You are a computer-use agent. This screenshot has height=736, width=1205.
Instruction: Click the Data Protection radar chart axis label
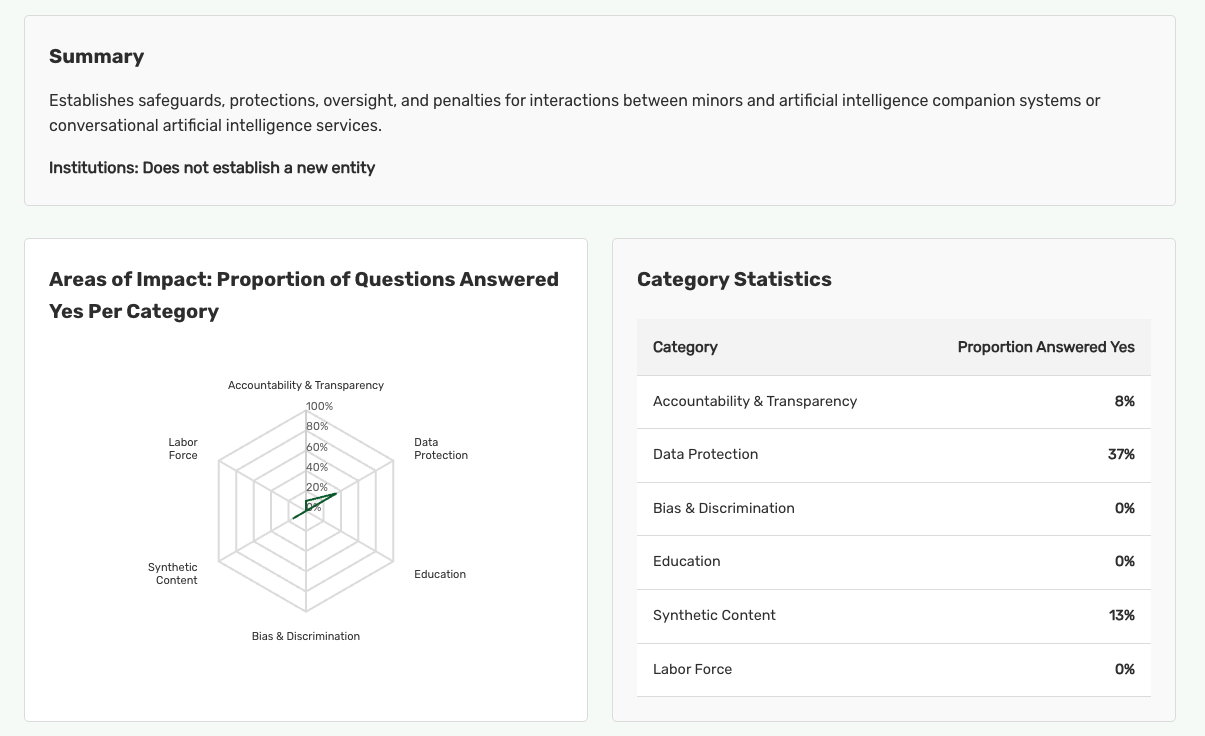(440, 449)
